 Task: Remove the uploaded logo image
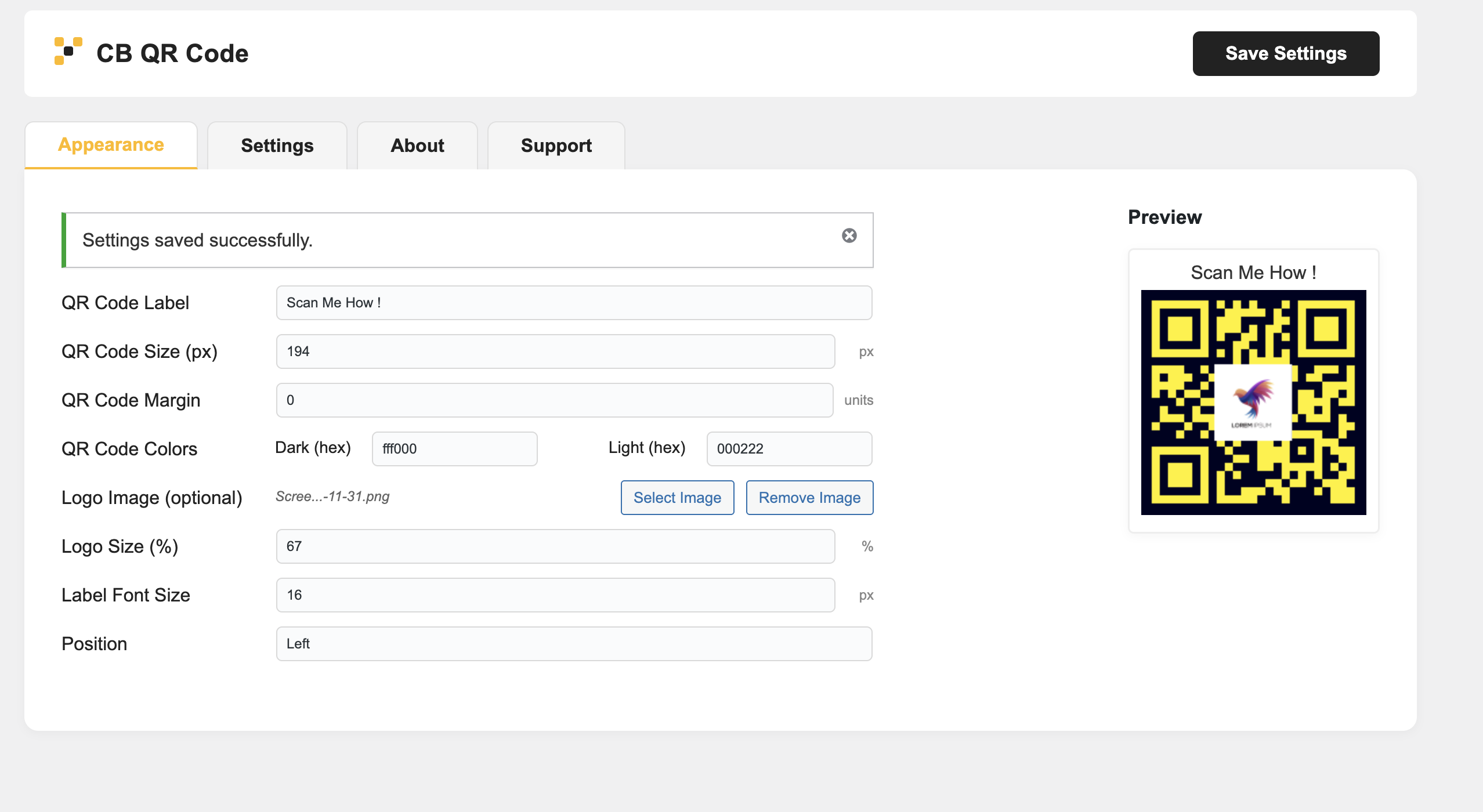[x=809, y=497]
